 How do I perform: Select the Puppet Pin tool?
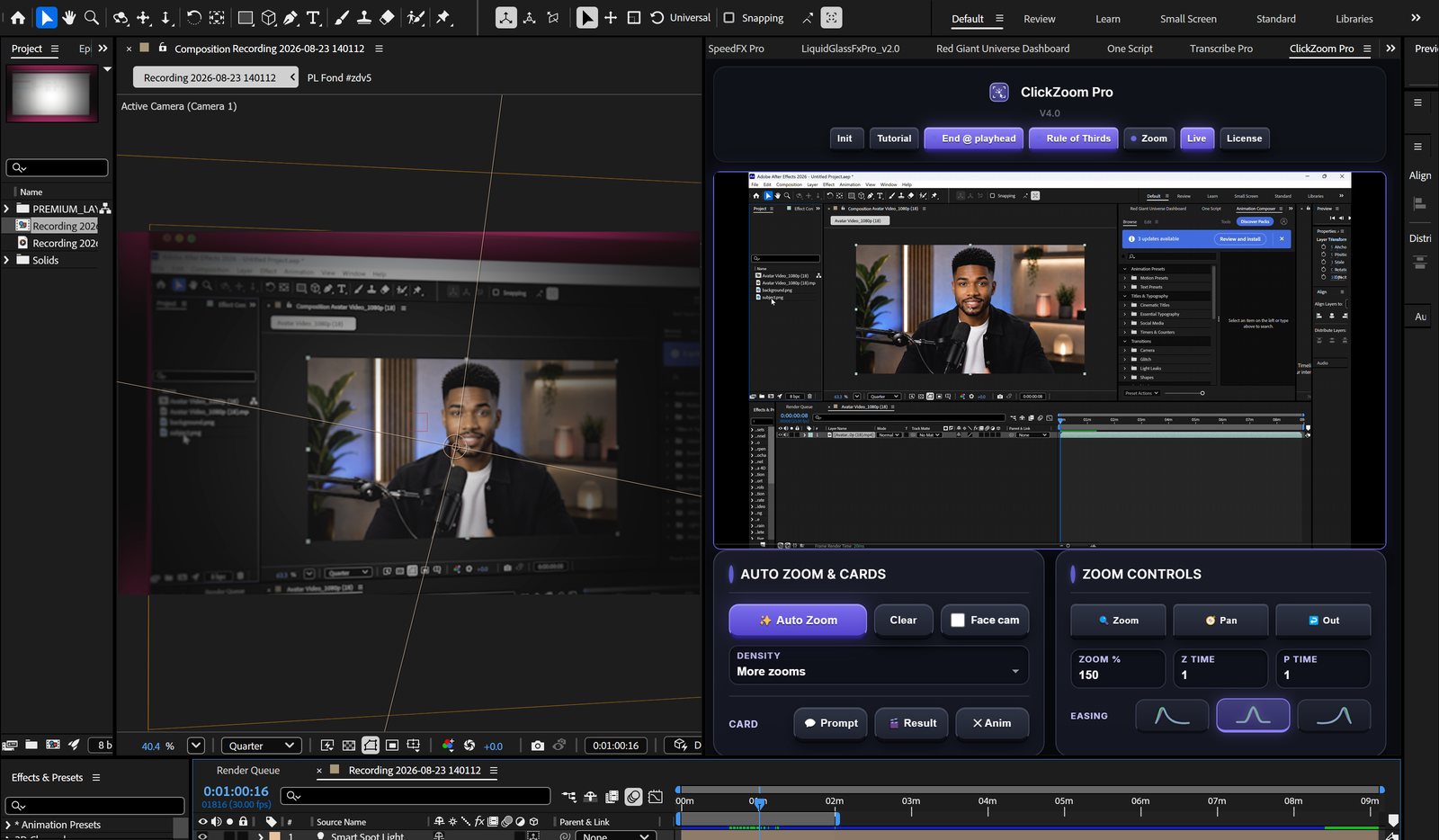click(x=443, y=17)
